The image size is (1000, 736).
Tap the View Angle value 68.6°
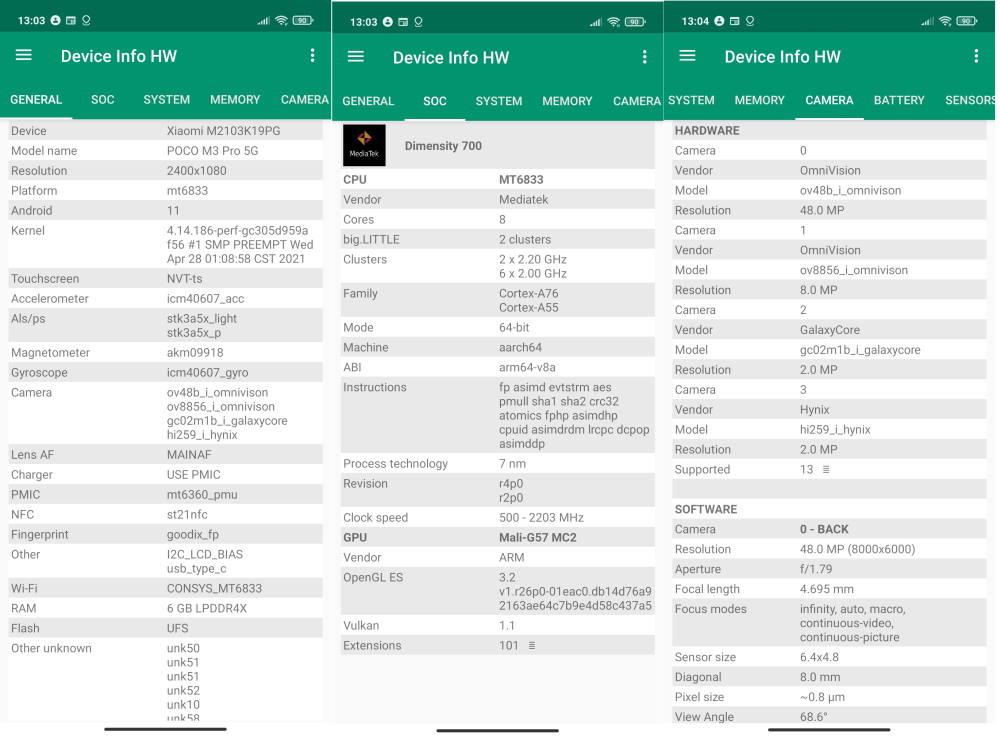click(814, 717)
